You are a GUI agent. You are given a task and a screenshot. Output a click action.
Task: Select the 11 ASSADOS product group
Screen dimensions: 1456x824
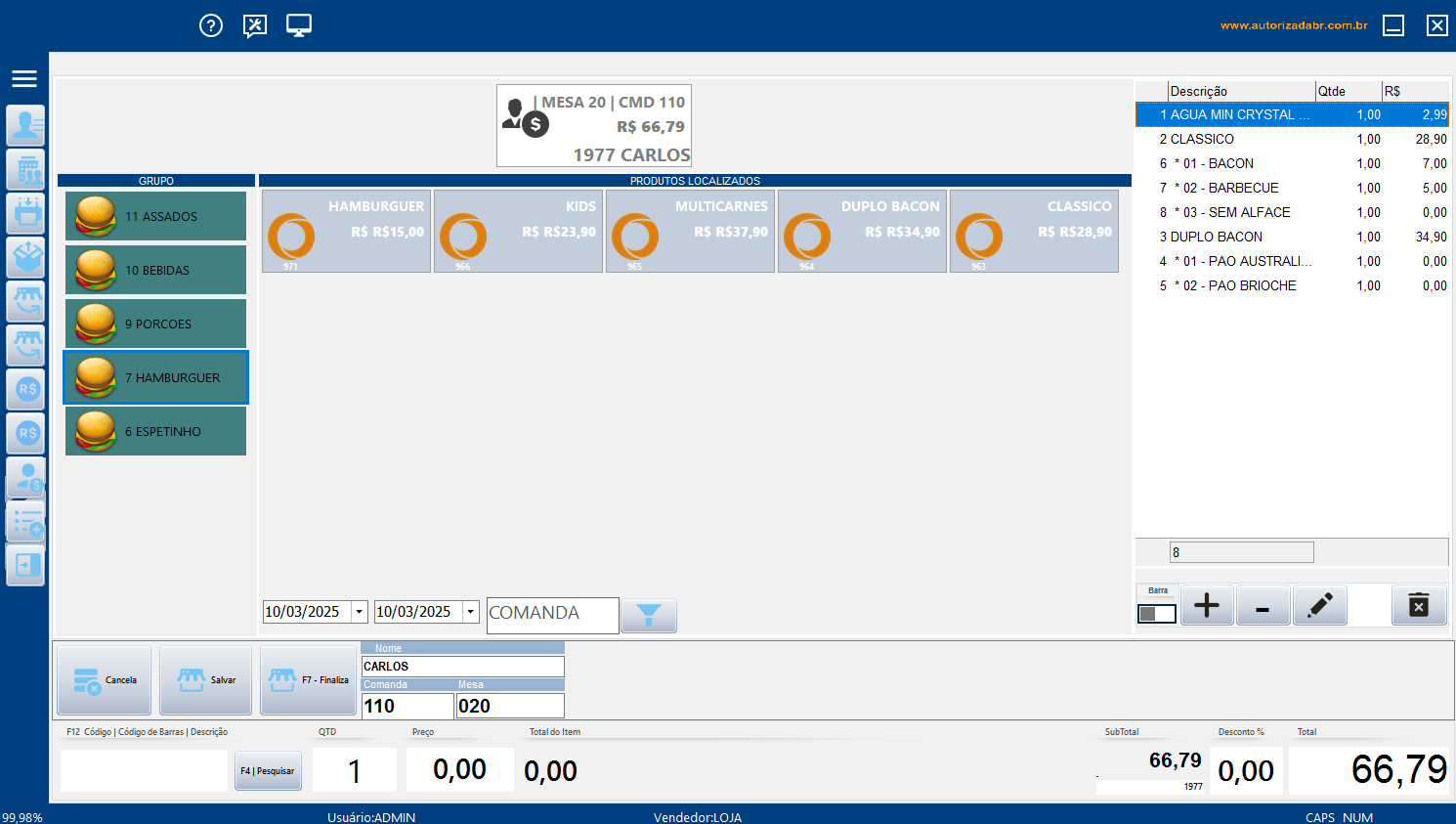pos(156,216)
